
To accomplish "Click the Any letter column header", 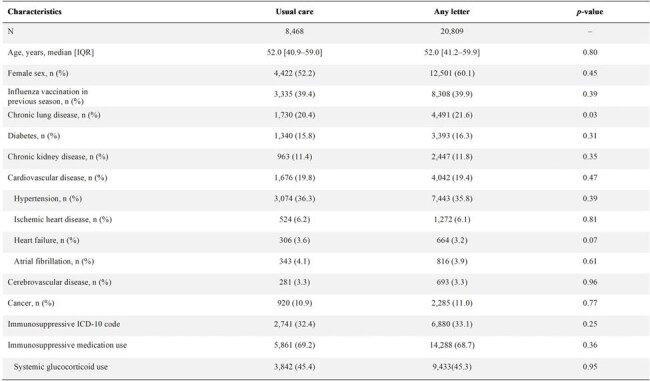I will coord(451,12).
